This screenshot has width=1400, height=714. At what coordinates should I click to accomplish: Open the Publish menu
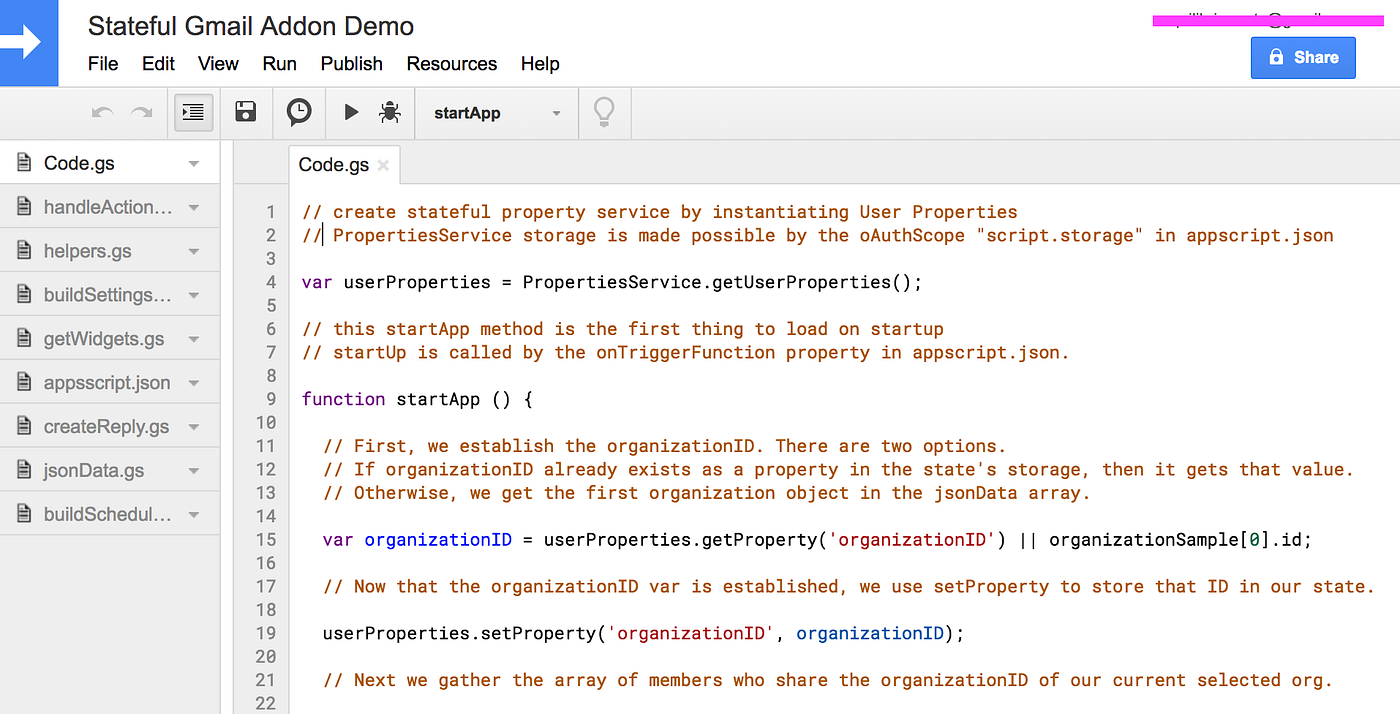pyautogui.click(x=351, y=63)
